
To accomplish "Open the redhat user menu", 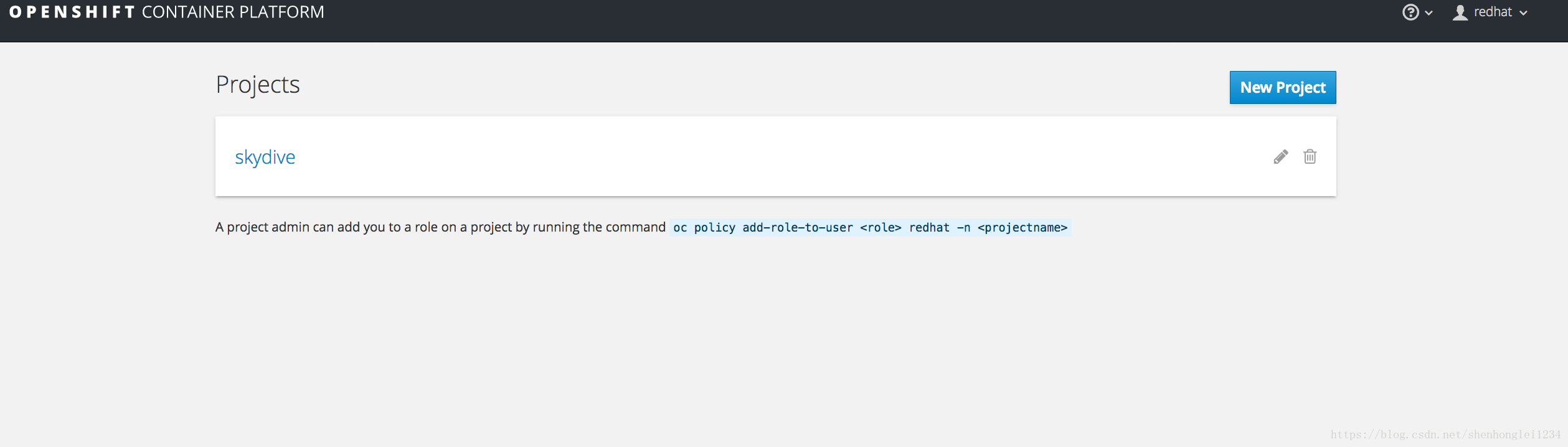I will [x=1490, y=12].
